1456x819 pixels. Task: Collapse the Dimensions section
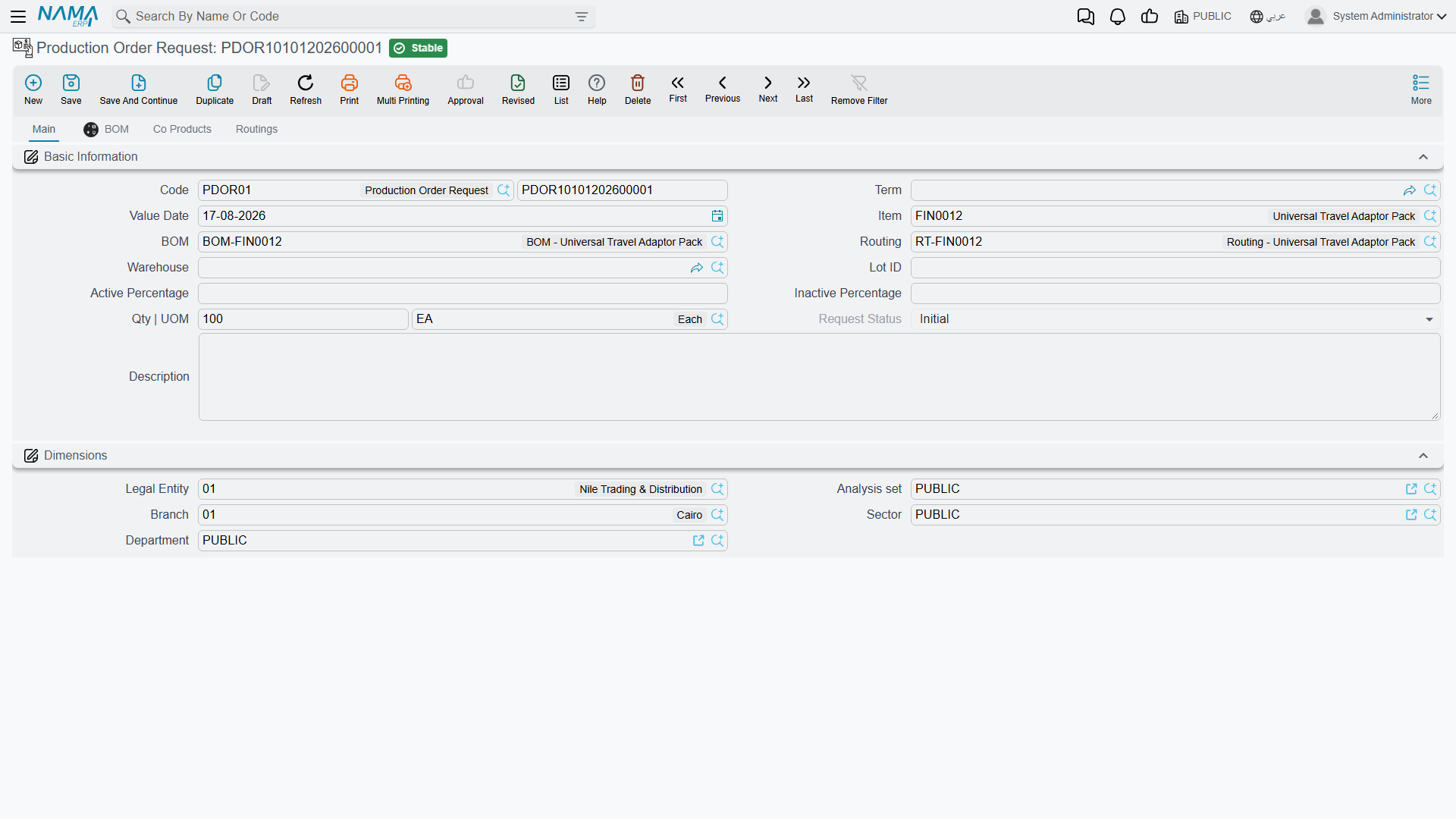(1423, 456)
